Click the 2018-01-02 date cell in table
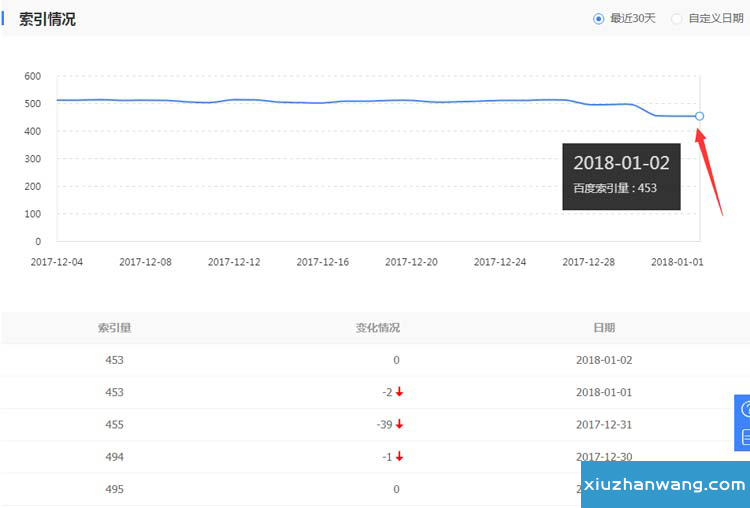This screenshot has width=750, height=508. coord(604,360)
